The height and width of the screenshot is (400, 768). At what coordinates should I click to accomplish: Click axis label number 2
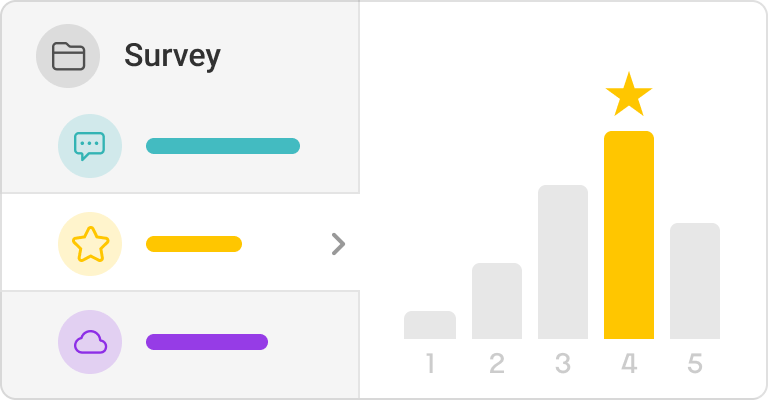(497, 363)
